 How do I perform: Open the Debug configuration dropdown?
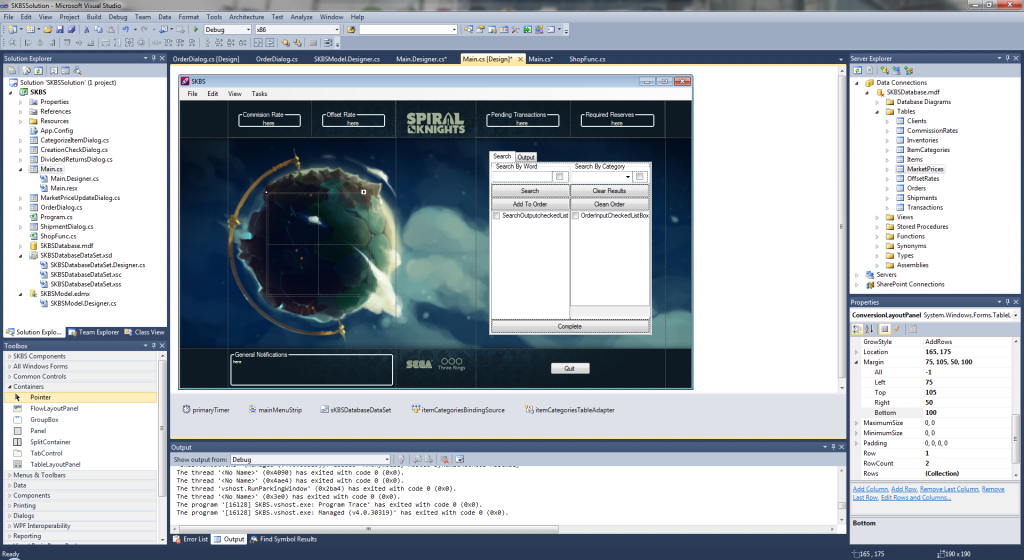coord(248,30)
